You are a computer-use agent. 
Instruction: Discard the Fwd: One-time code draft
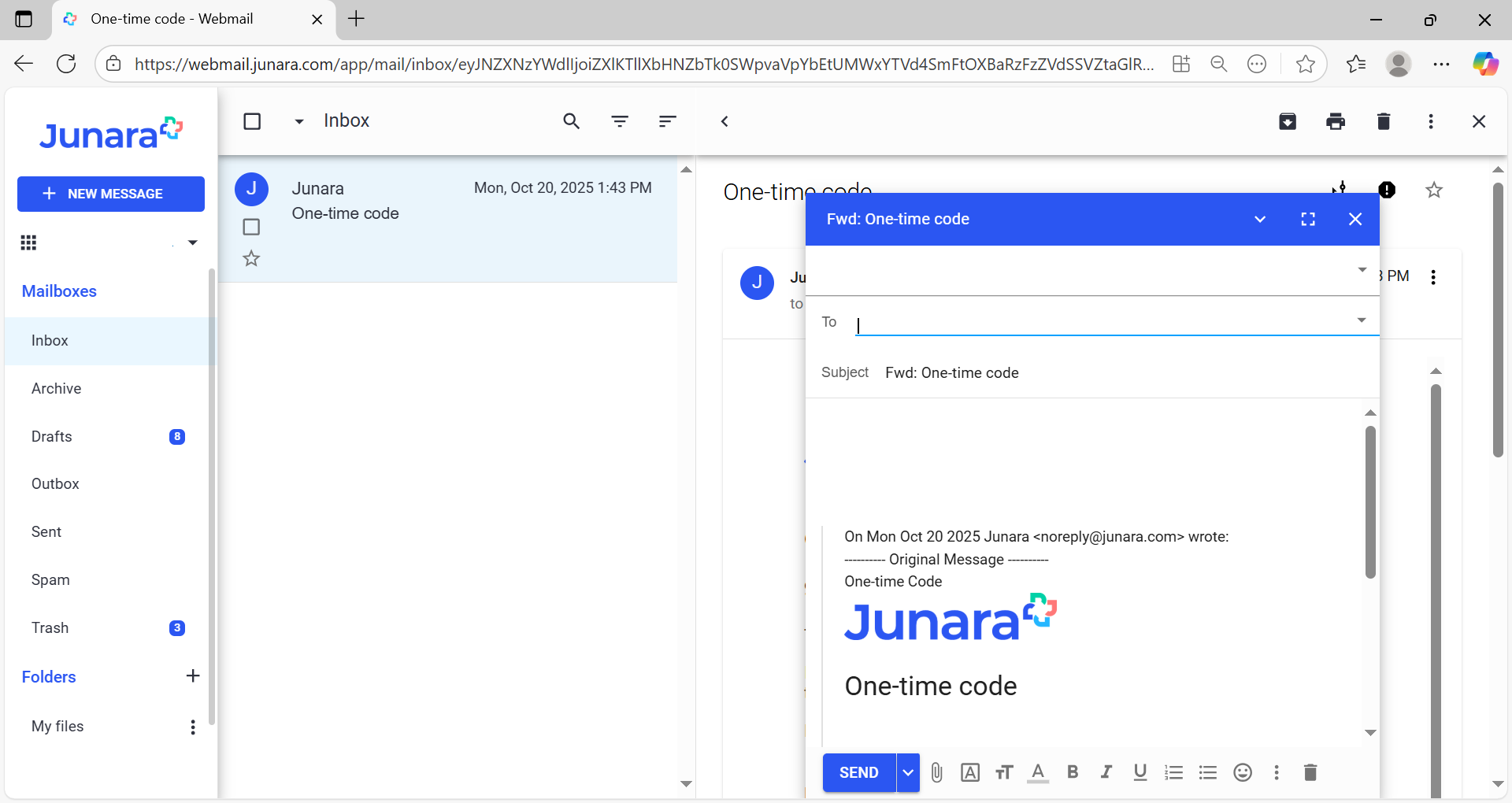[1310, 772]
